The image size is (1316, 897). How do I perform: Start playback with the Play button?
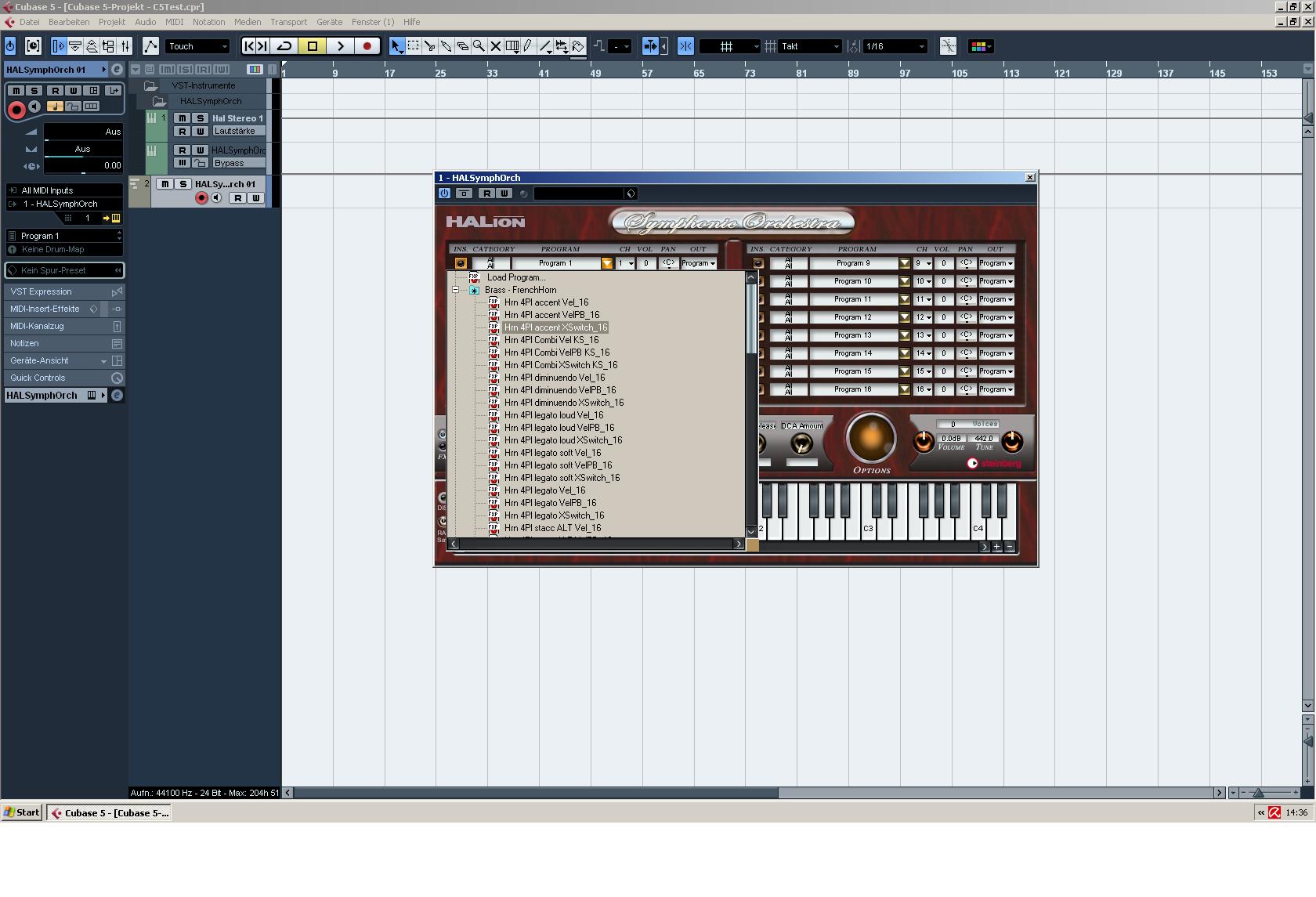tap(340, 46)
